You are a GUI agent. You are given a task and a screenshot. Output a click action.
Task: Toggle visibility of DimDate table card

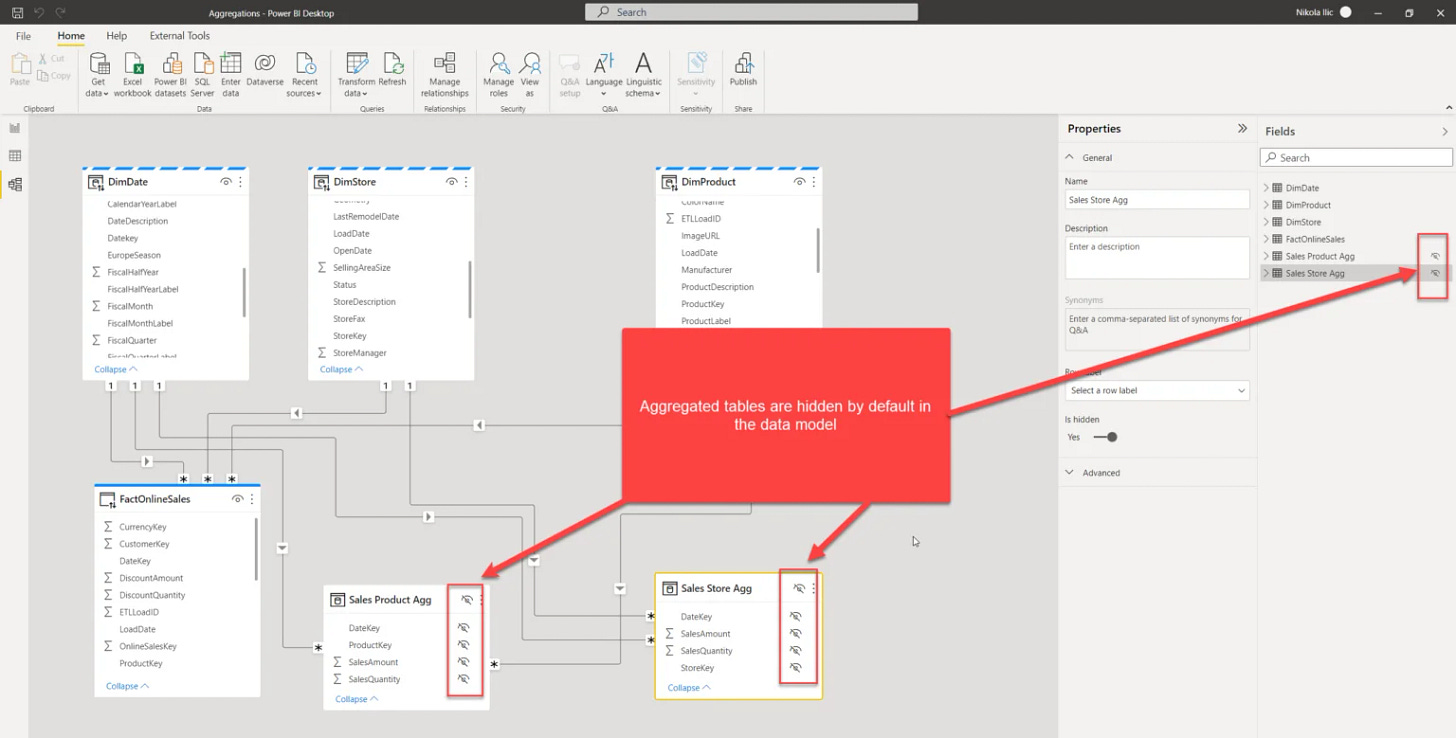pyautogui.click(x=226, y=182)
